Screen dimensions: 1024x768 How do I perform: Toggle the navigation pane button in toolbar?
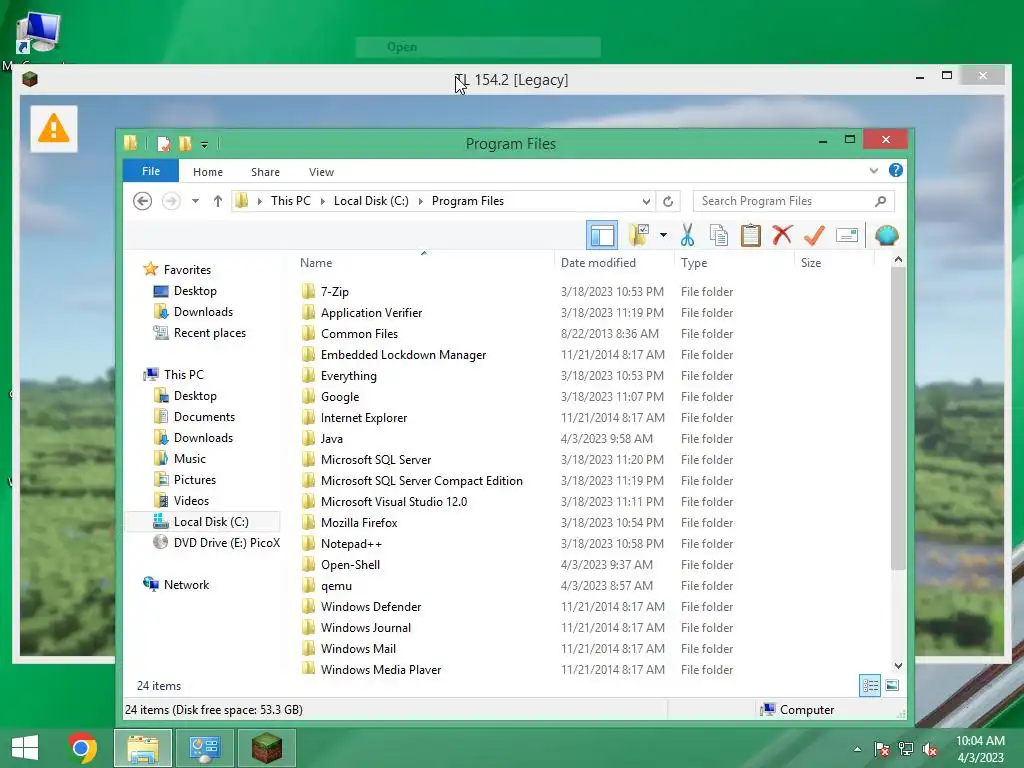click(601, 235)
